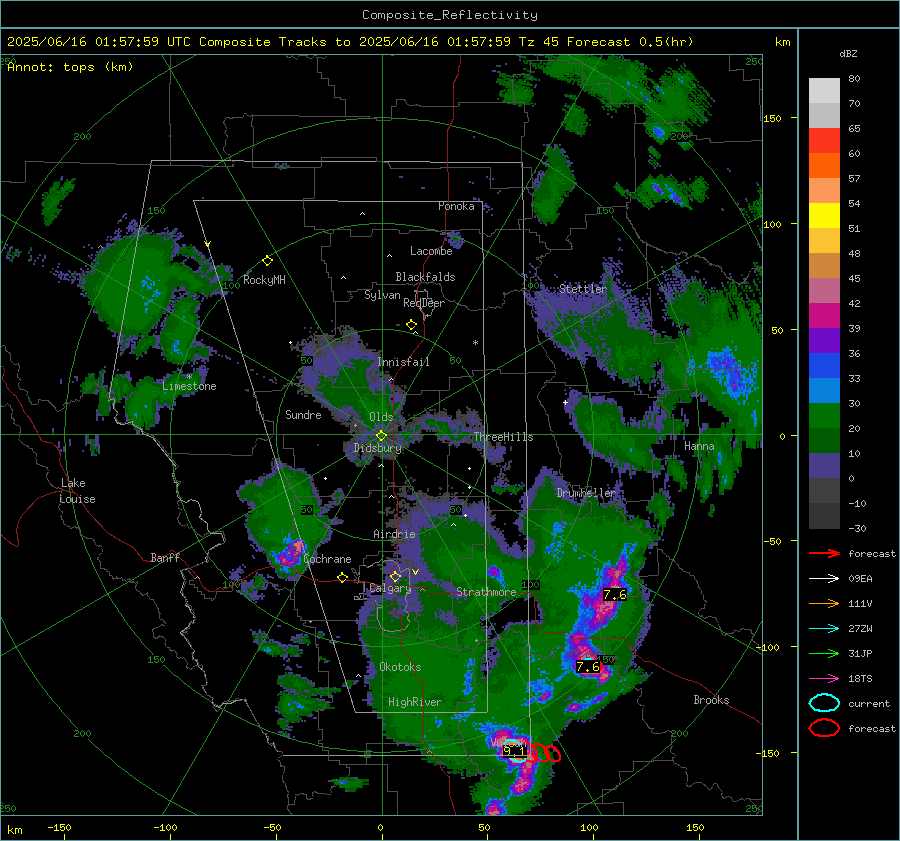
Task: Click the Innisfail city label
Action: point(404,362)
